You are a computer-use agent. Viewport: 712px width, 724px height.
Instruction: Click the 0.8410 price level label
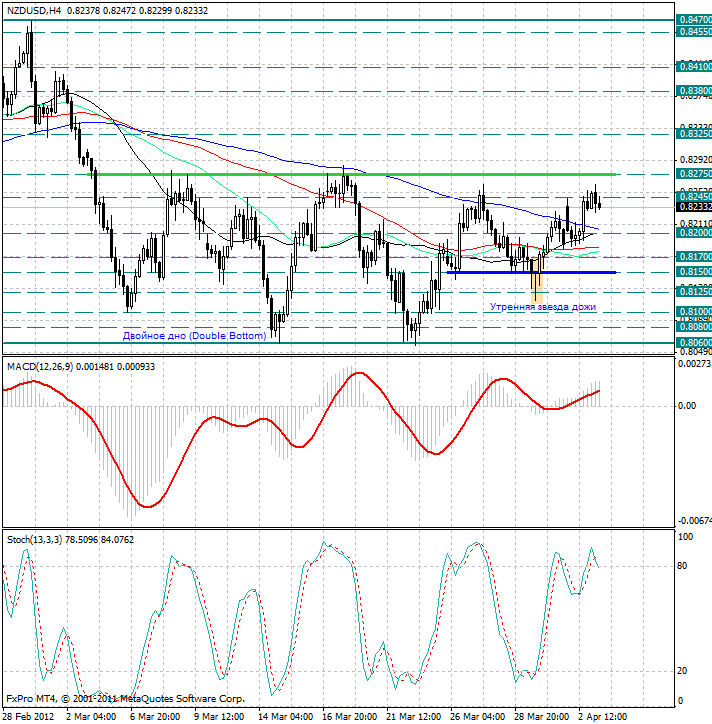tap(694, 66)
